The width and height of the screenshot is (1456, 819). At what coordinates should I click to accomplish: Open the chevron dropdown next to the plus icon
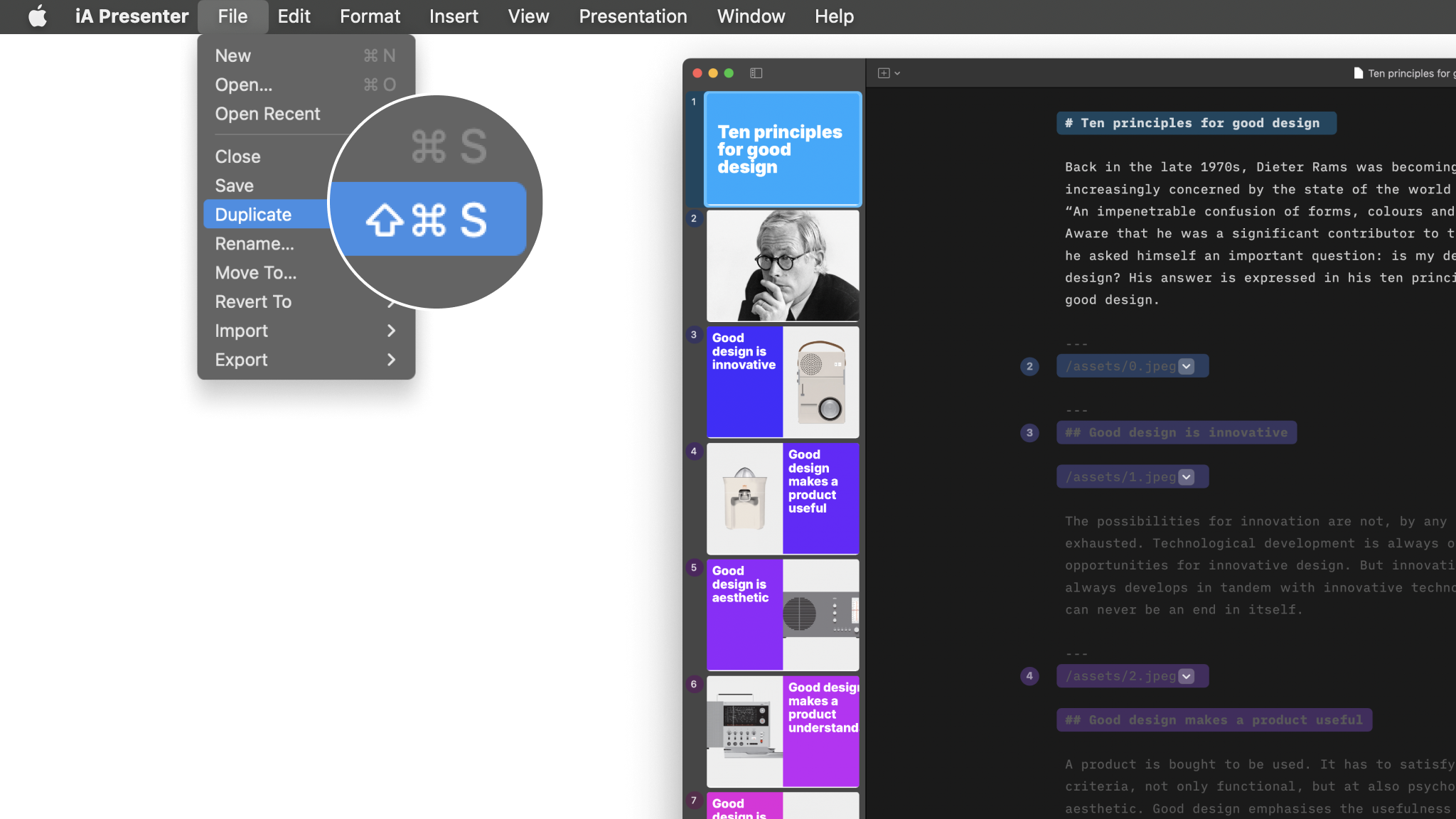(x=897, y=73)
